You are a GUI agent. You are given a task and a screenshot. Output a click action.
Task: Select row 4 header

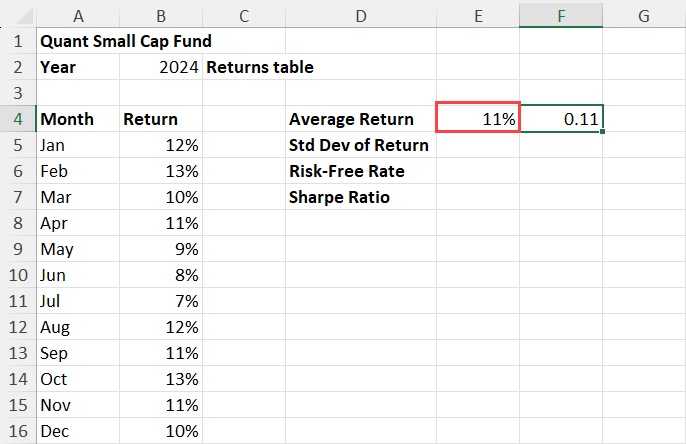18,119
